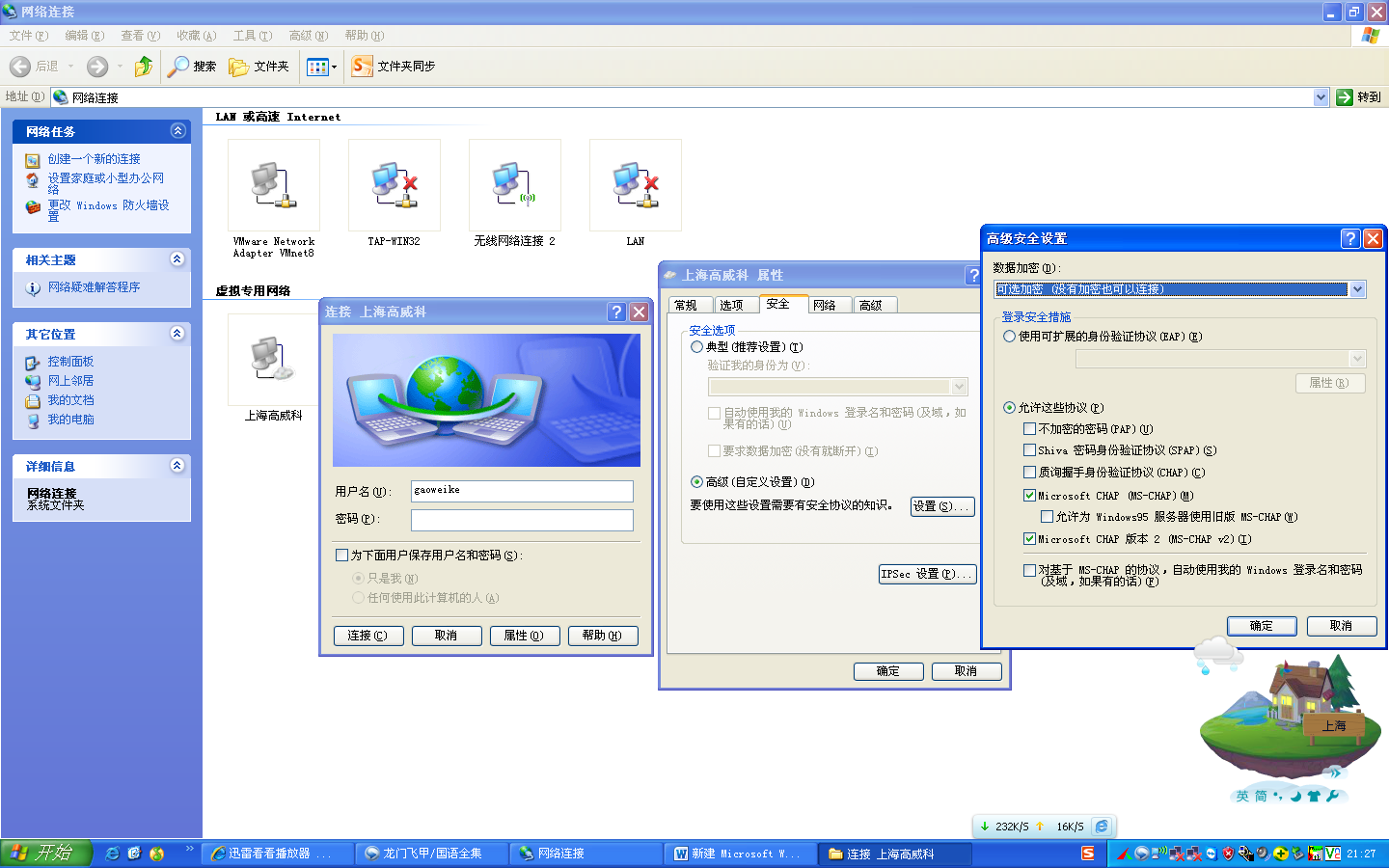Select the LAN connection icon
1389x868 pixels.
point(635,185)
